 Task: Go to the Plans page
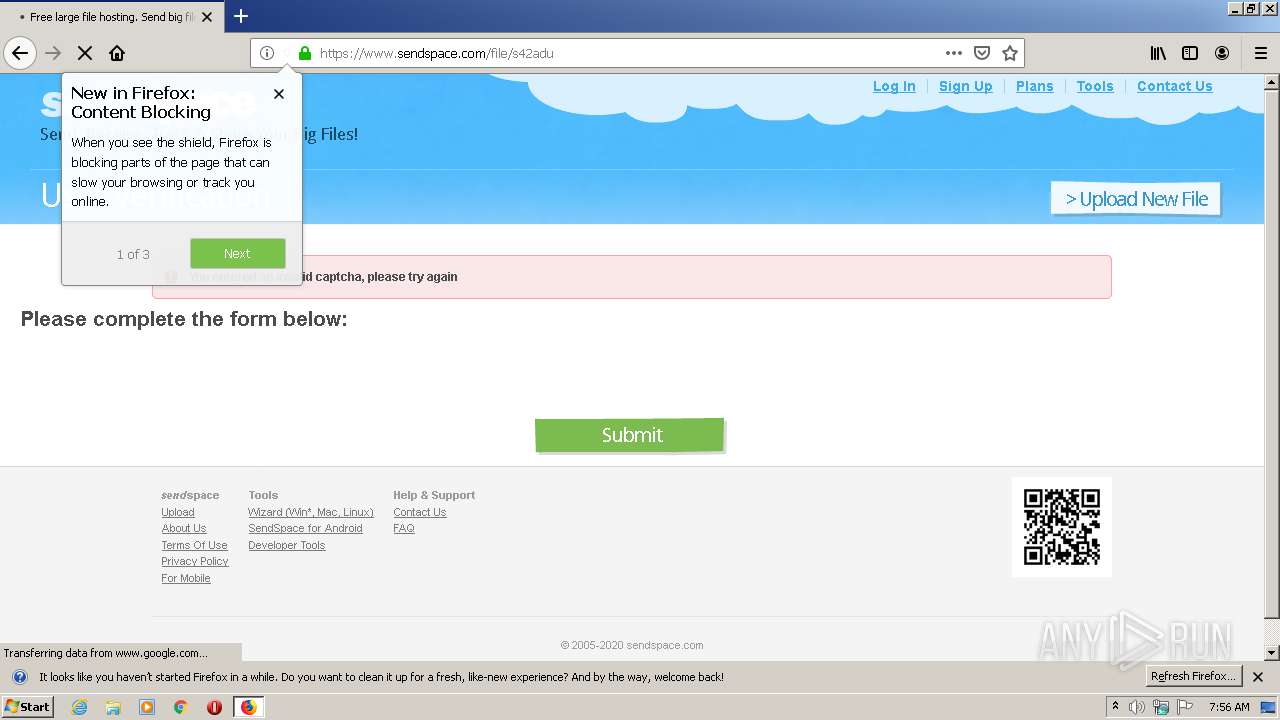pos(1035,86)
